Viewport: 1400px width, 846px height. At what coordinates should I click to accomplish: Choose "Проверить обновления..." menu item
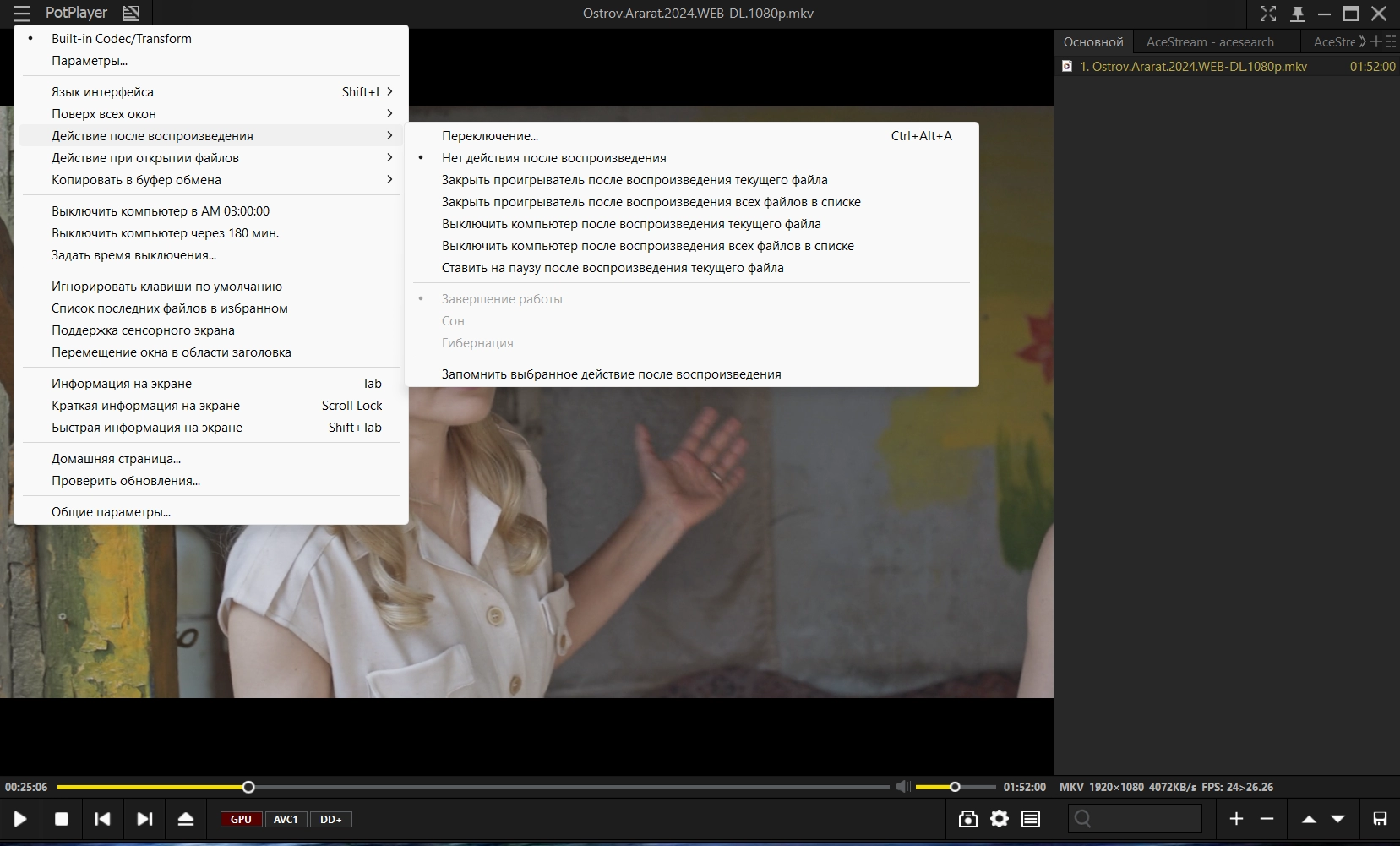tap(126, 481)
